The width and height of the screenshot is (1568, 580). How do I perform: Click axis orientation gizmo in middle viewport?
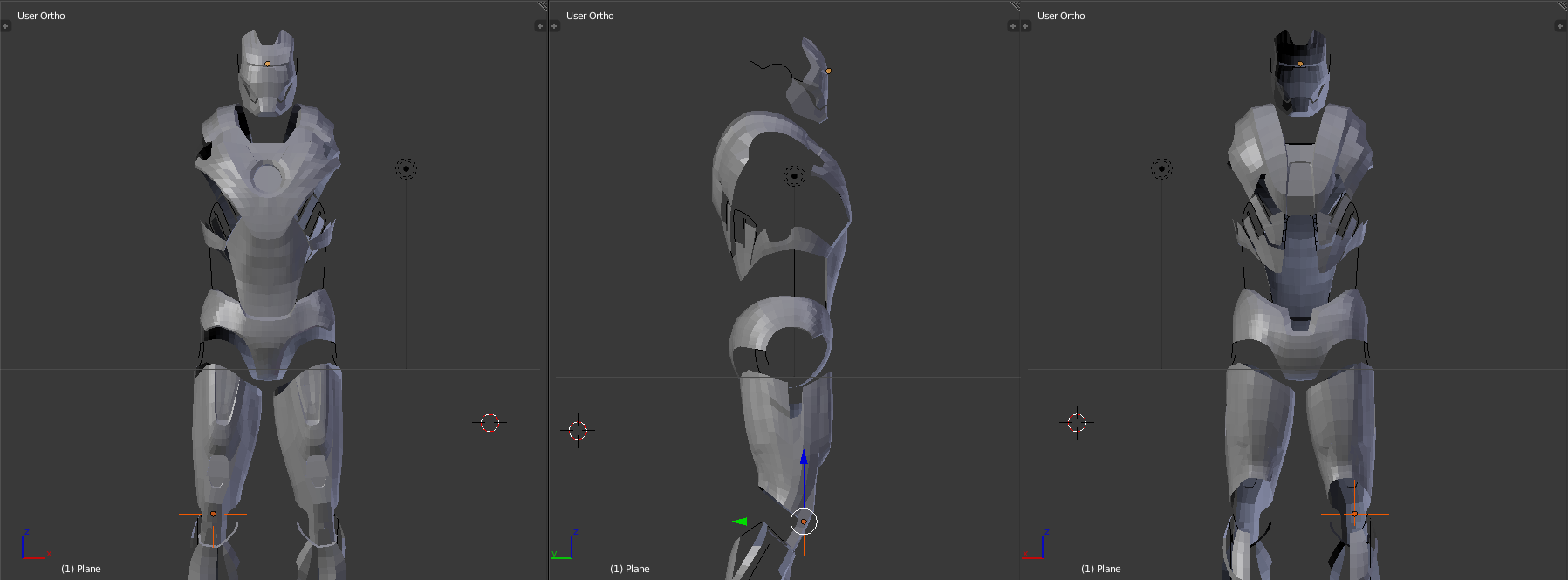pyautogui.click(x=564, y=545)
